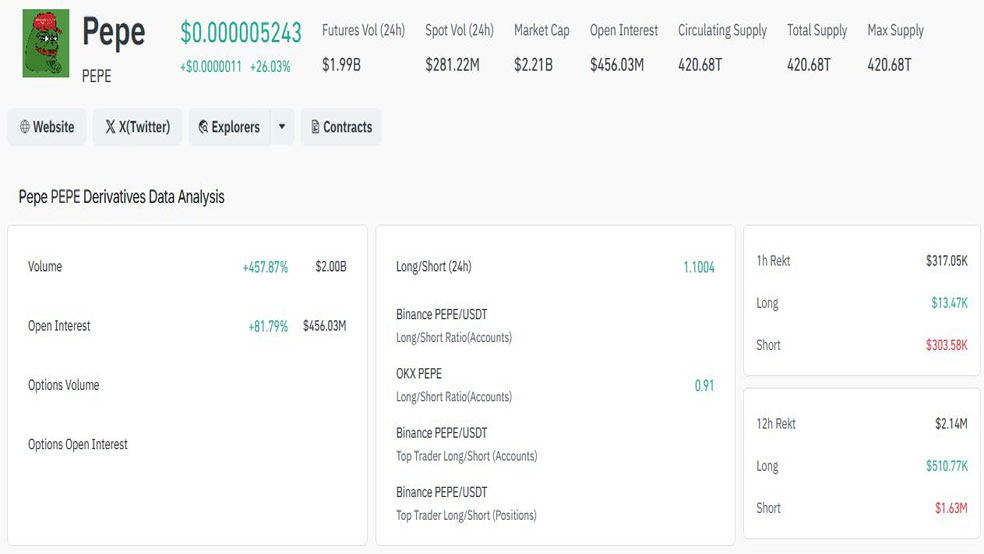Click the X logo icon for Twitter
This screenshot has height=554, width=984.
[110, 128]
